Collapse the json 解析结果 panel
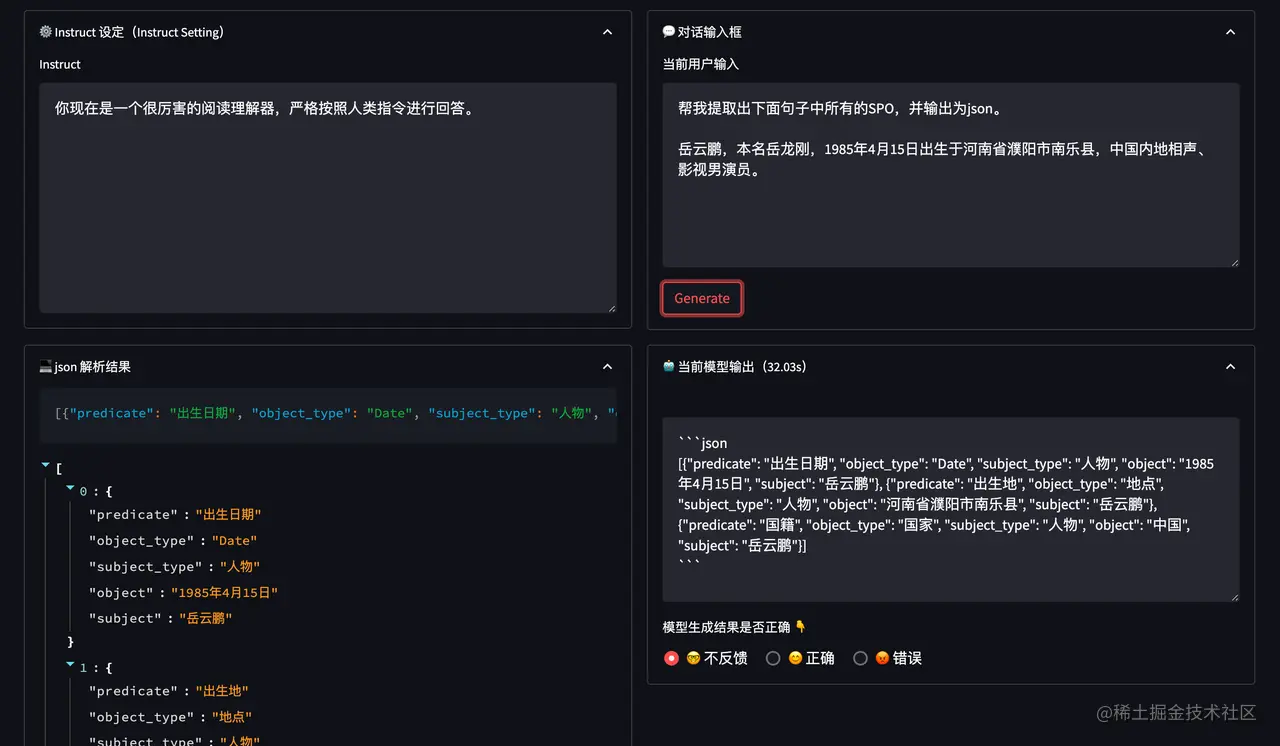Viewport: 1280px width, 746px height. pyautogui.click(x=607, y=367)
